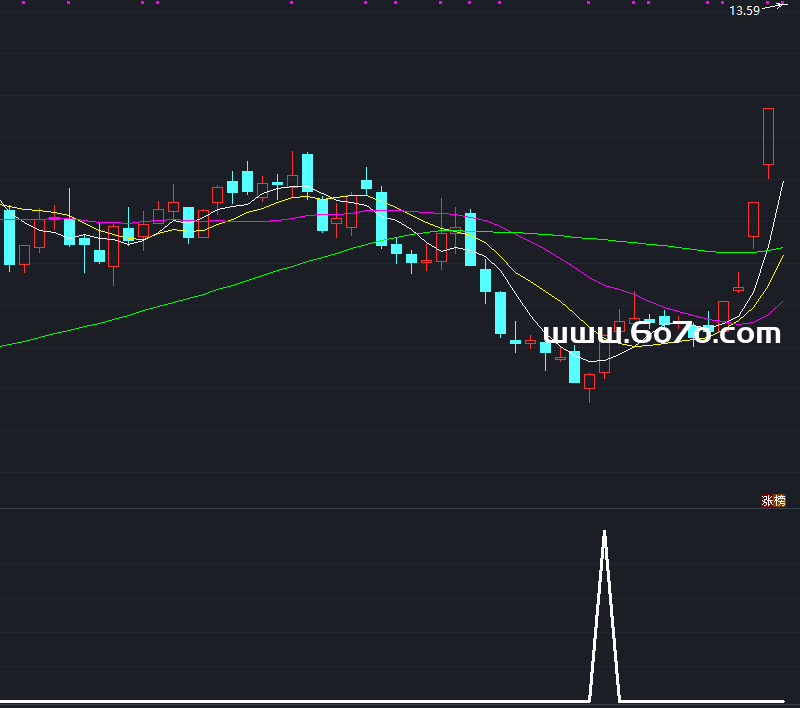Select the latest tall red candlestick

[768, 143]
